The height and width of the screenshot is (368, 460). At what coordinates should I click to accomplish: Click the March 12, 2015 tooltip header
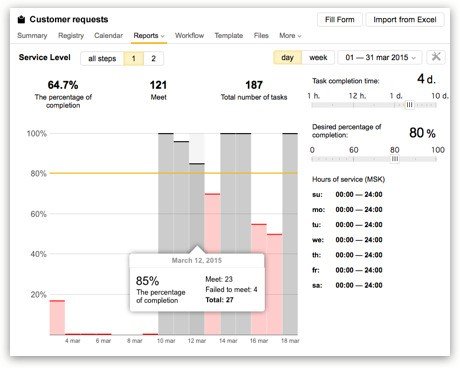197,260
